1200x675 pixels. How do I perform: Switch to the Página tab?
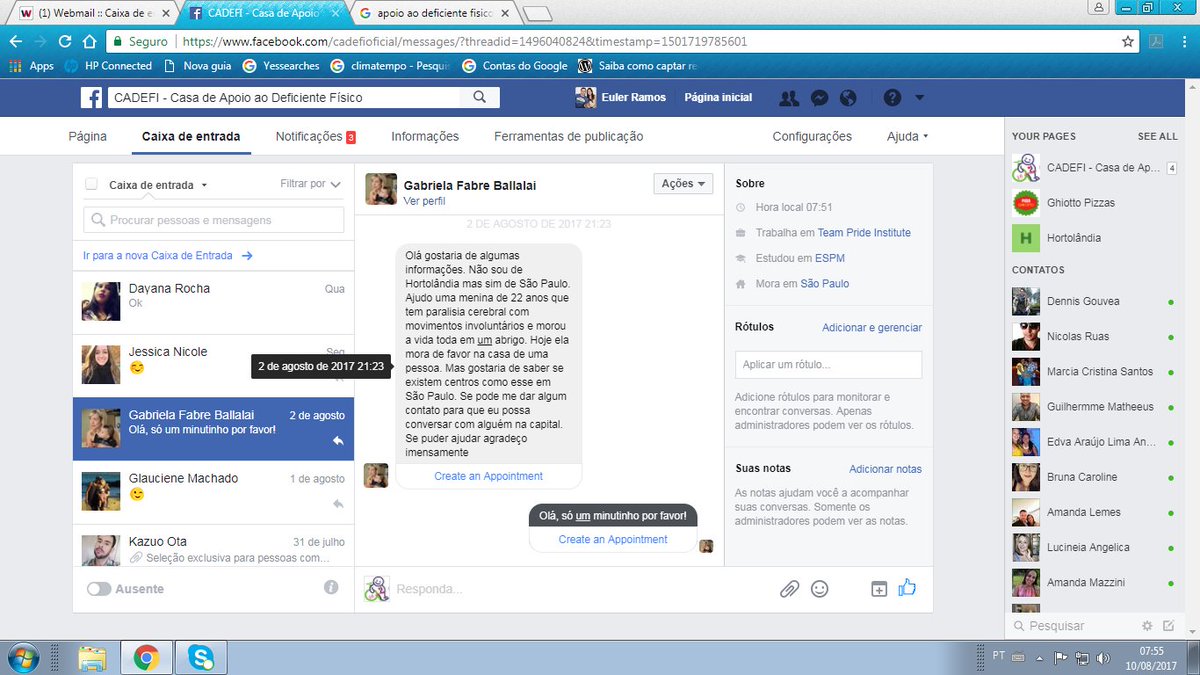click(x=87, y=136)
